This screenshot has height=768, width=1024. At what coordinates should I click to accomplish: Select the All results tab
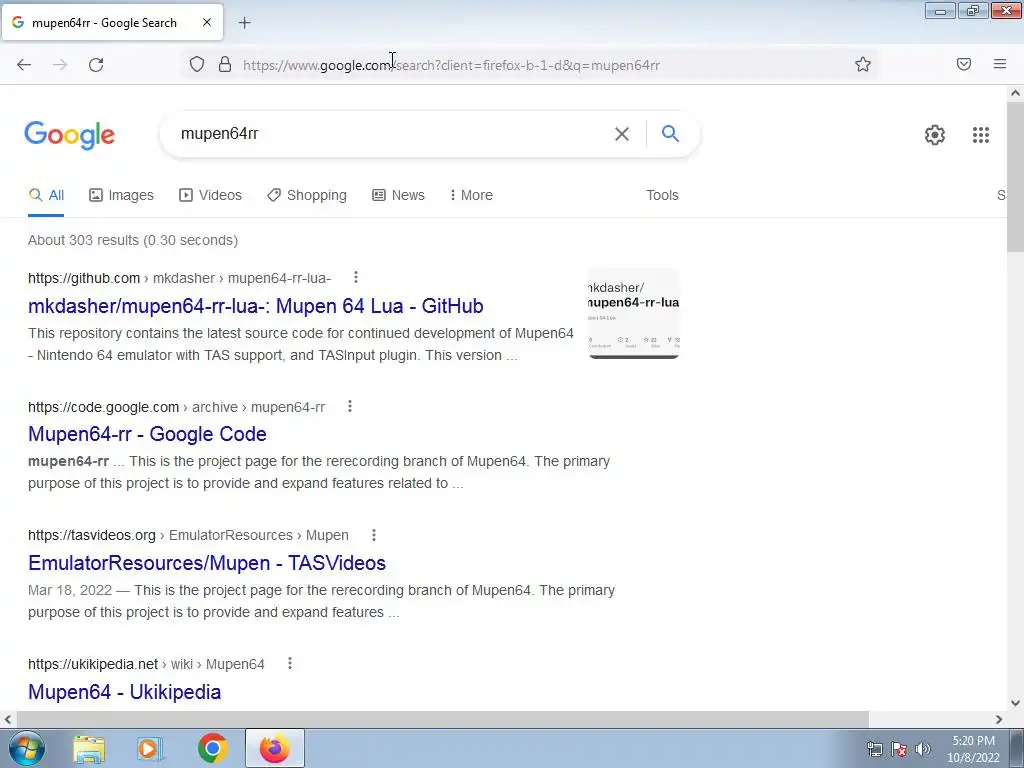tap(46, 195)
